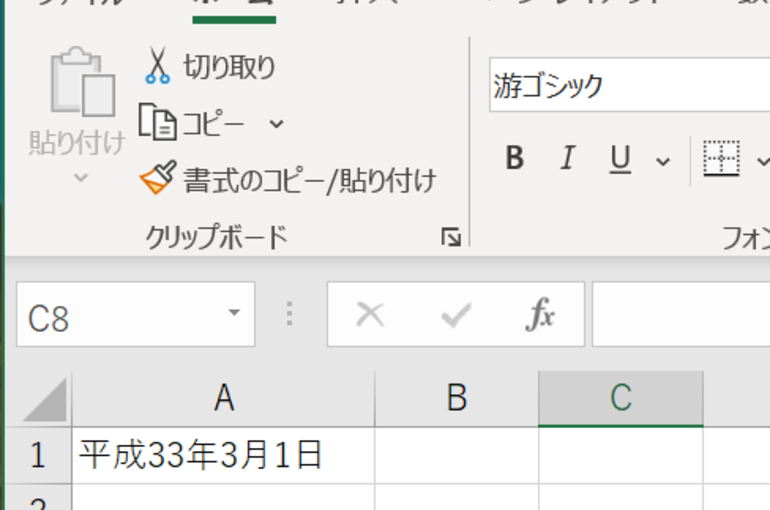Click into the formula bar input area

tap(681, 314)
